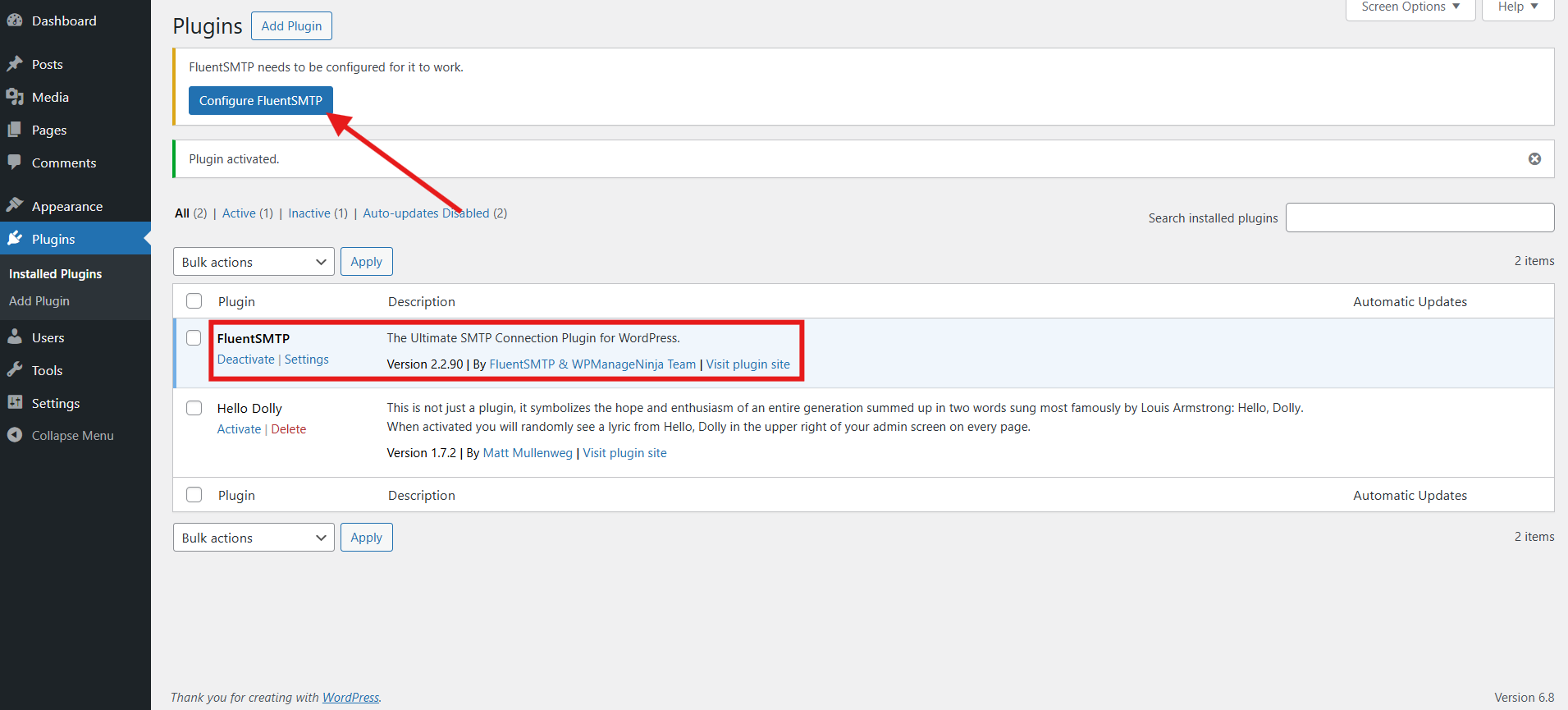
Task: Click the Collapse Menu arrow icon
Action: coord(15,435)
